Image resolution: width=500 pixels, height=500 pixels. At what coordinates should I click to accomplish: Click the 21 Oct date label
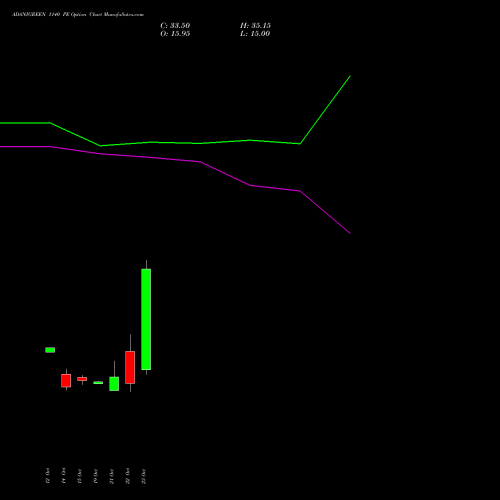pos(111,476)
